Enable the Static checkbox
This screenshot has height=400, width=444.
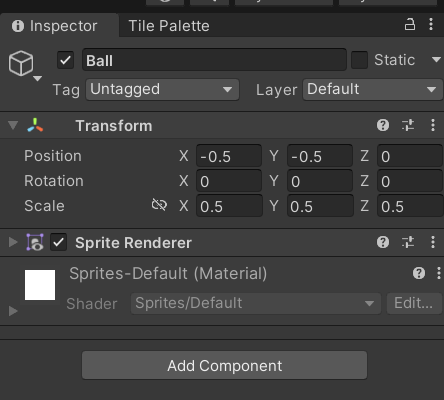tap(359, 60)
